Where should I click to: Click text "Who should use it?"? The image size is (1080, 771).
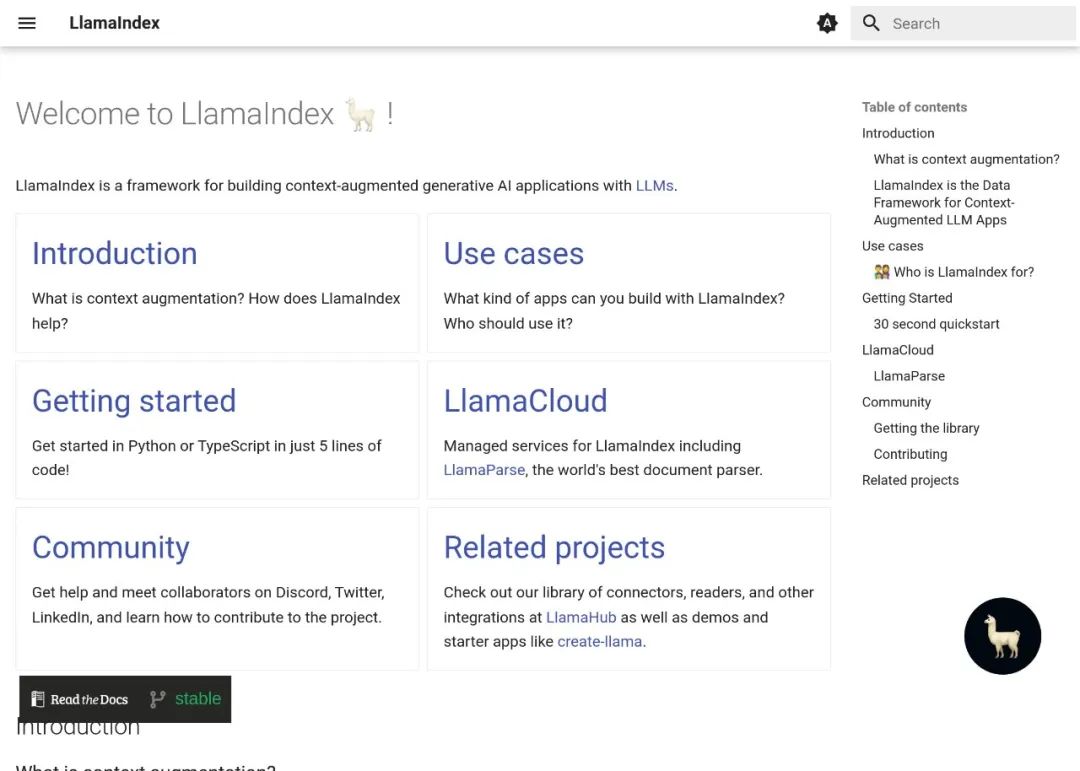[x=508, y=323]
